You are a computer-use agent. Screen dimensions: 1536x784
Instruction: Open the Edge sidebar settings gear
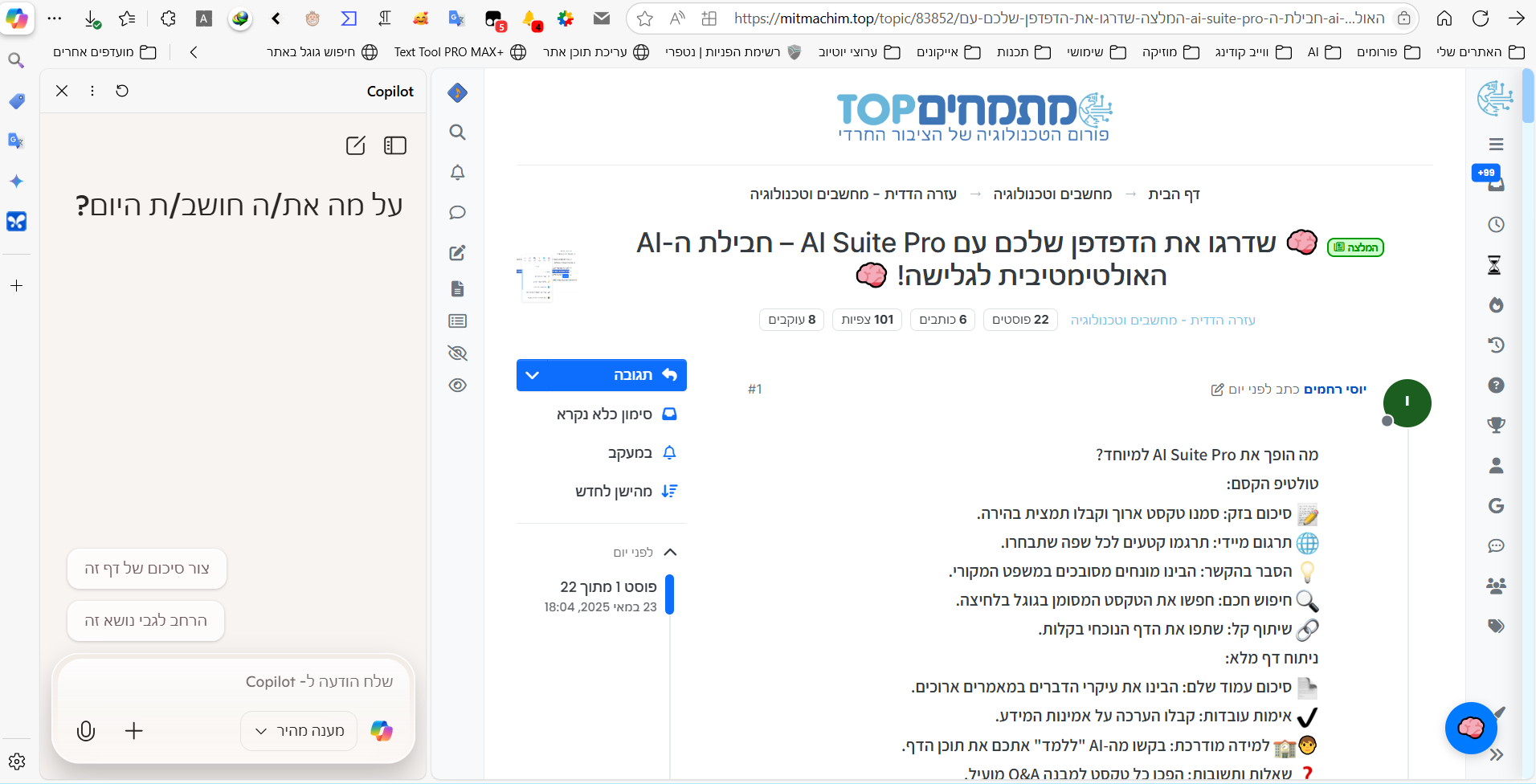17,762
